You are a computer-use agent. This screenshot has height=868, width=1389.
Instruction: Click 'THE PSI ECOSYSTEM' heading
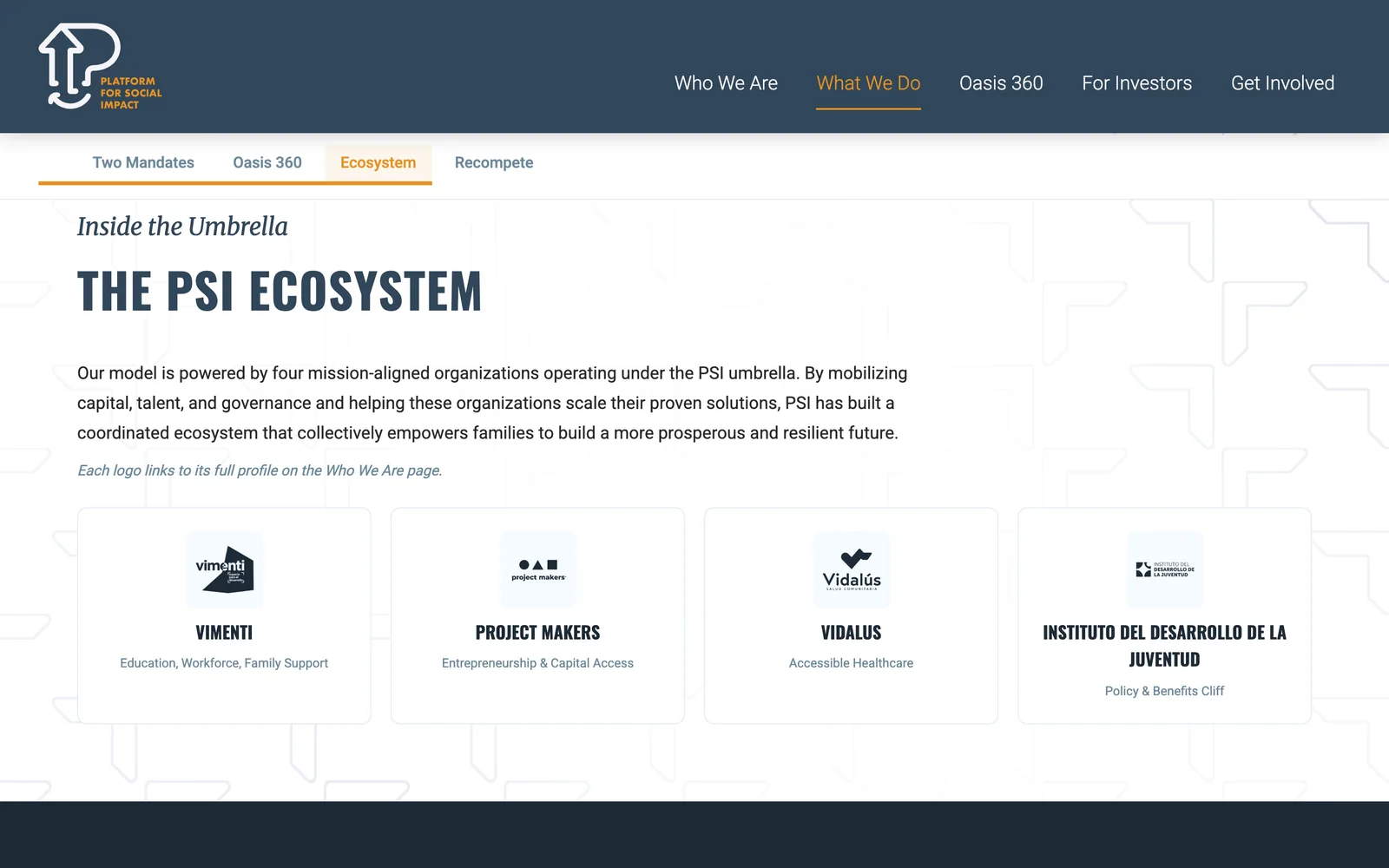click(280, 291)
